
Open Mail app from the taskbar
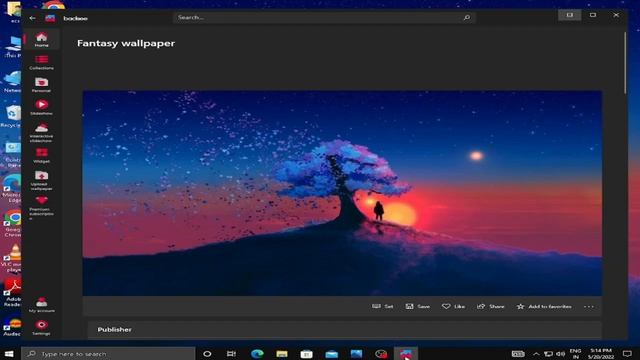tap(331, 354)
